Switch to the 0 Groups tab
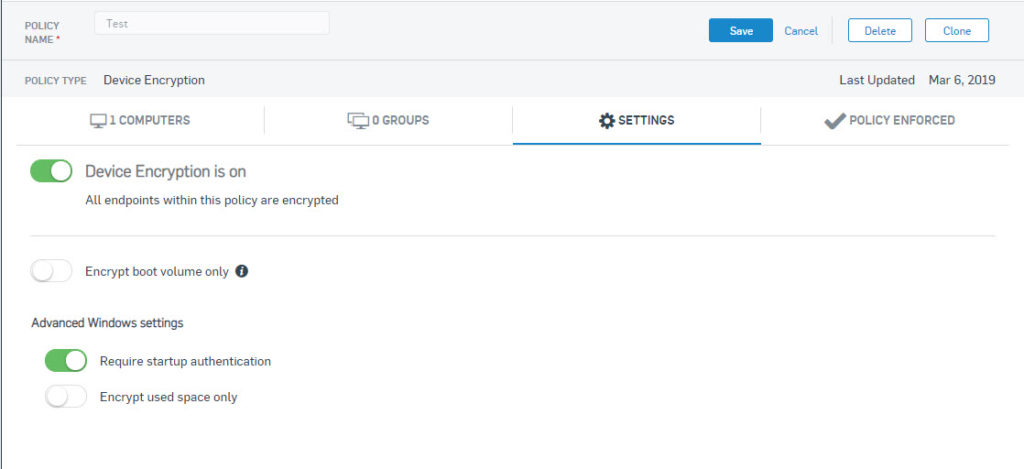Viewport: 1024px width, 469px height. pos(389,121)
